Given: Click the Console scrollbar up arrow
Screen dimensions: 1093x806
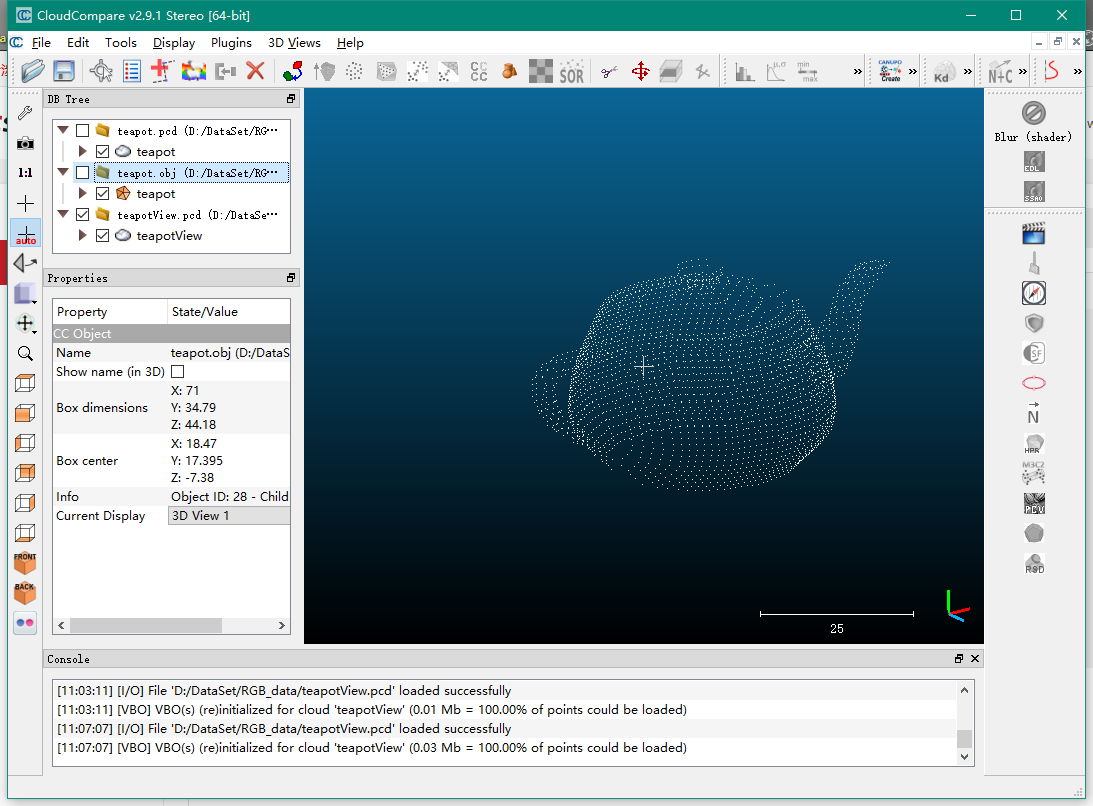Looking at the screenshot, I should click(x=965, y=690).
